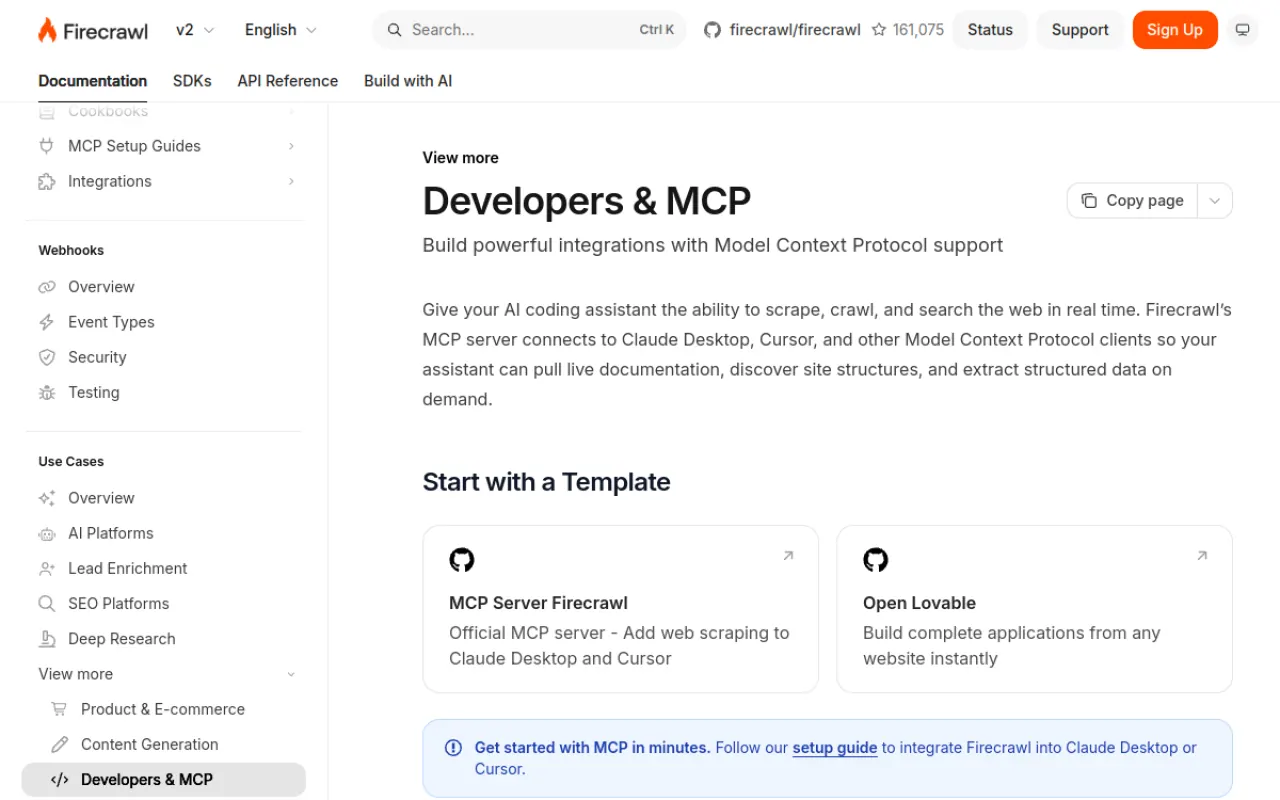Switch to the API Reference tab
The height and width of the screenshot is (800, 1280).
click(x=288, y=81)
